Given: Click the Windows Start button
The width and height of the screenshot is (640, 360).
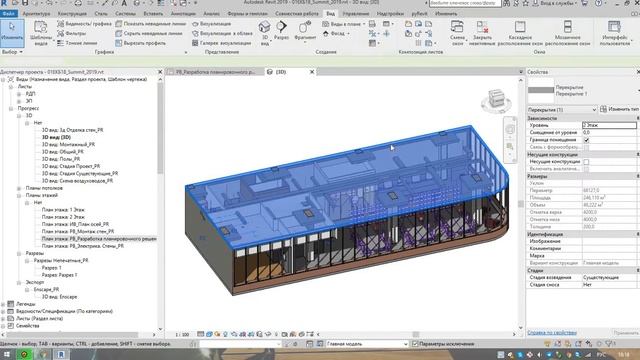Looking at the screenshot, I should pyautogui.click(x=7, y=354).
